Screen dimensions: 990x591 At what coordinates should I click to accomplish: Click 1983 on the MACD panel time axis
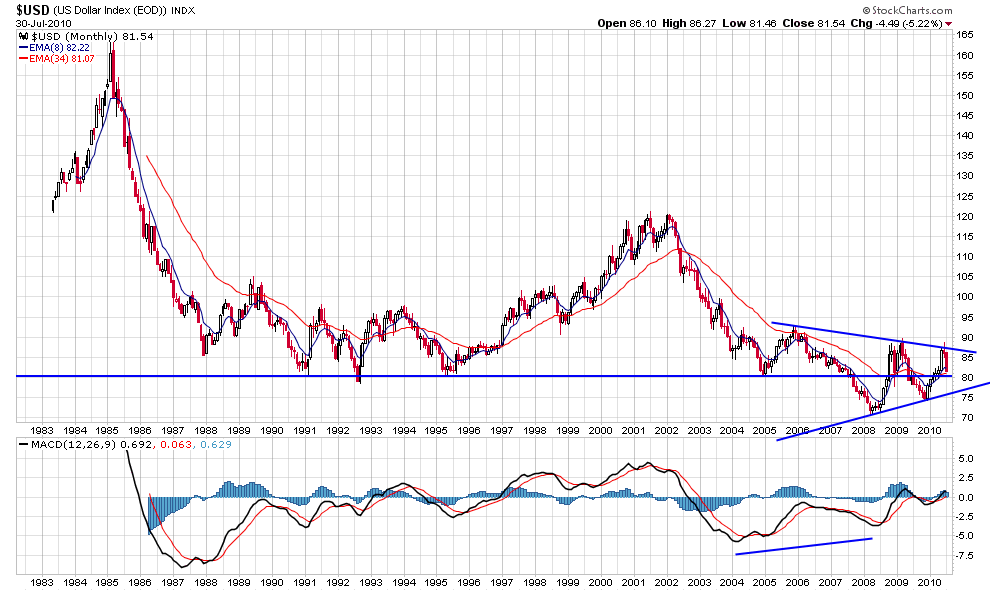coord(42,582)
